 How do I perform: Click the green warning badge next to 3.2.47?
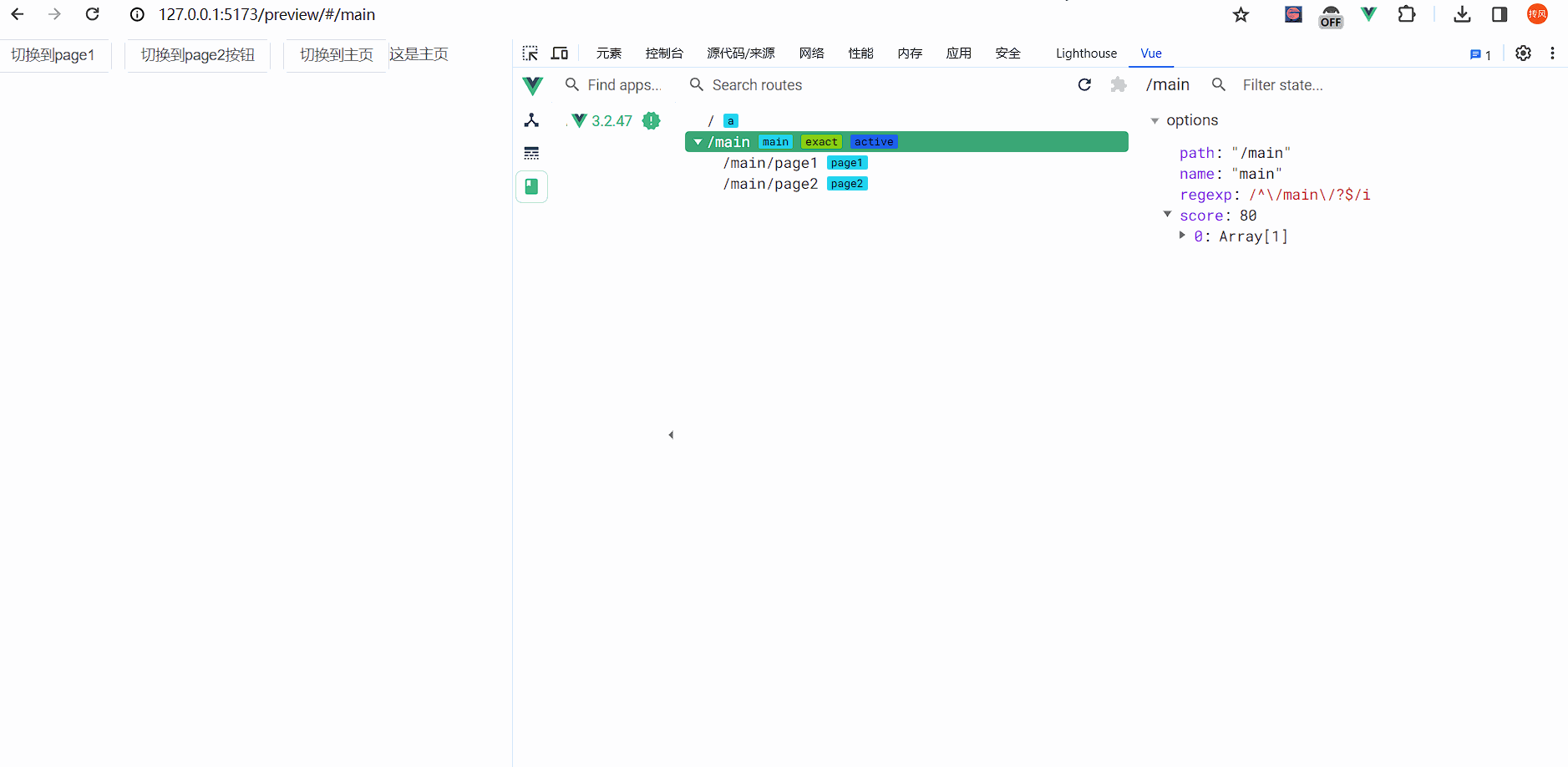coord(652,120)
